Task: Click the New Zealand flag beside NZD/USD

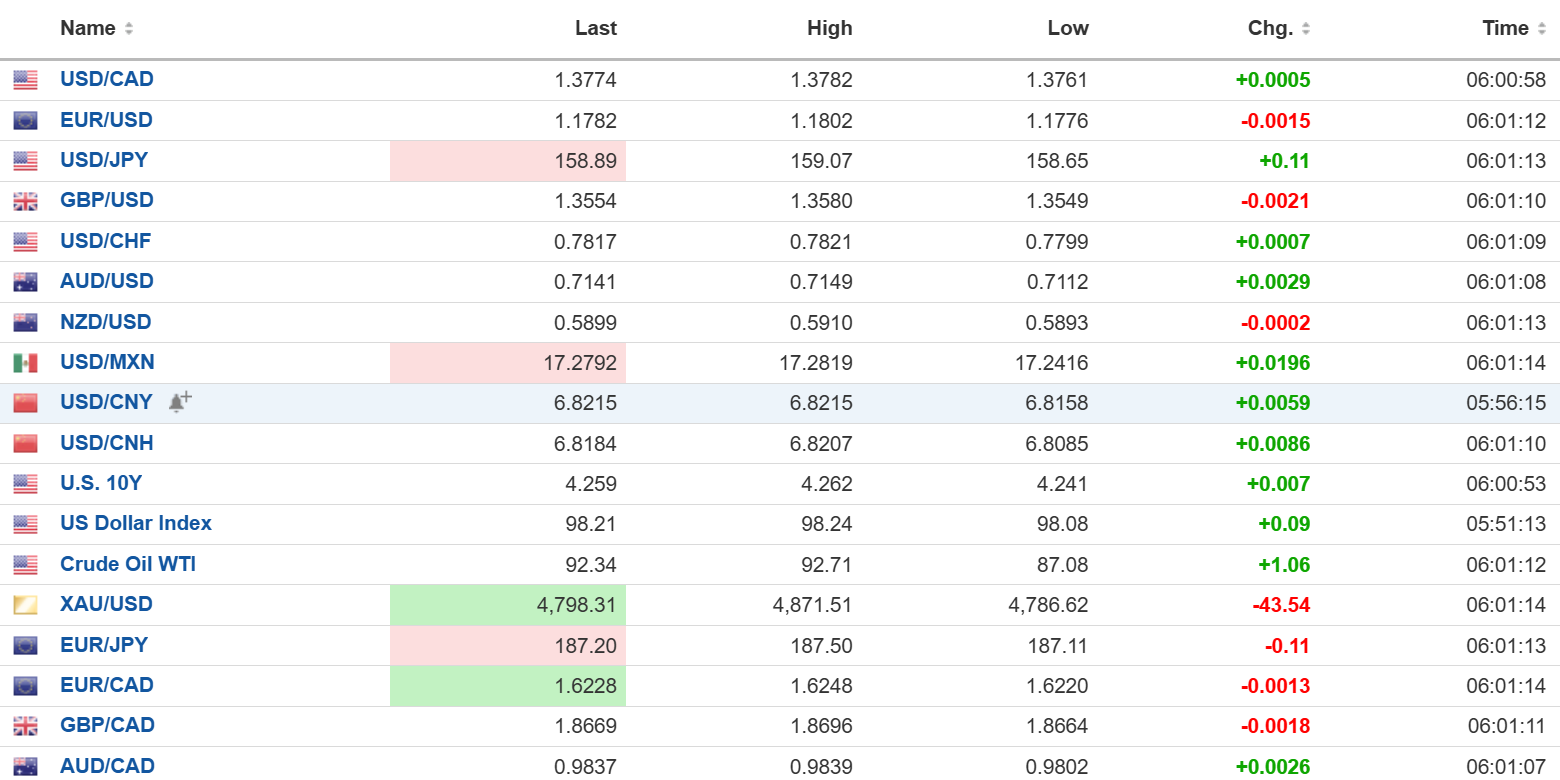Action: [25, 323]
